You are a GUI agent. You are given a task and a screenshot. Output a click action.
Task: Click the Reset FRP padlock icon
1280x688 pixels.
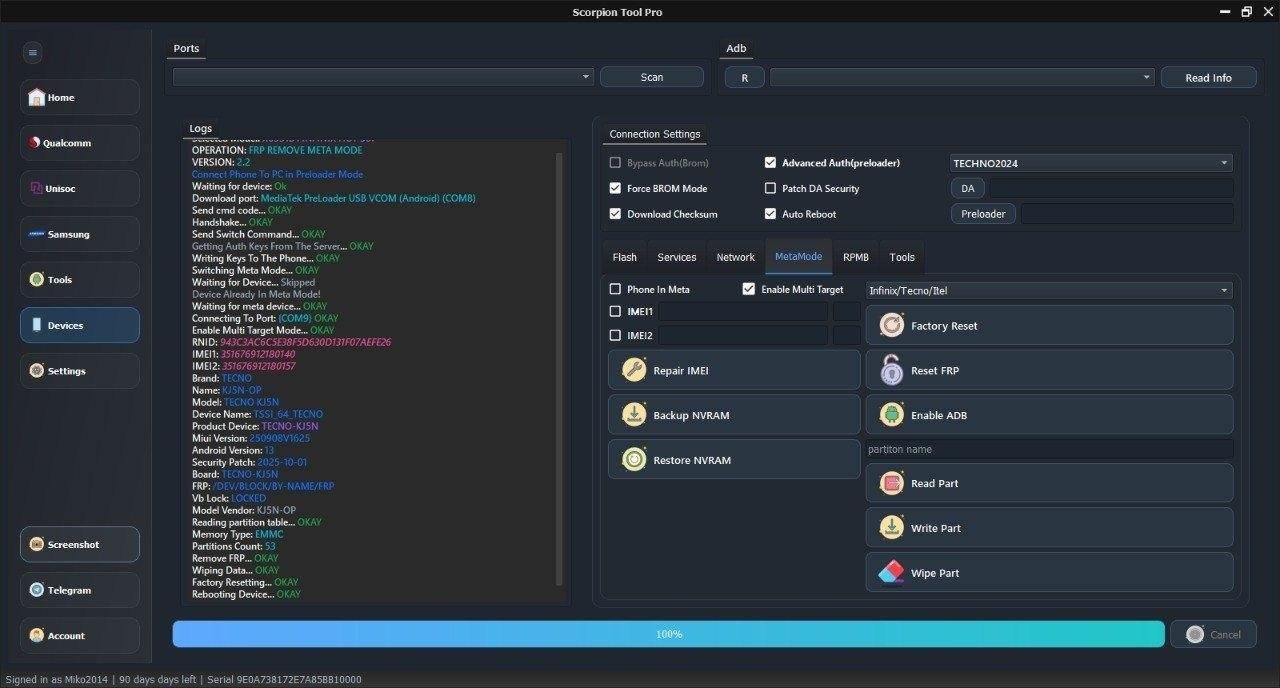891,370
